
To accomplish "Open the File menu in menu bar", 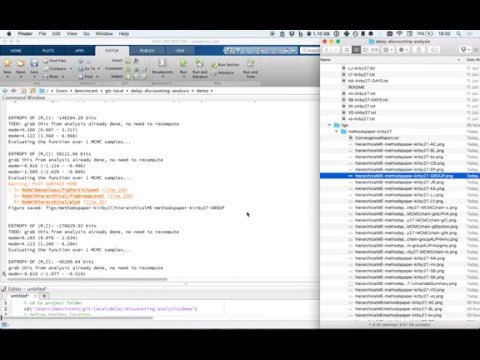I will coord(42,34).
